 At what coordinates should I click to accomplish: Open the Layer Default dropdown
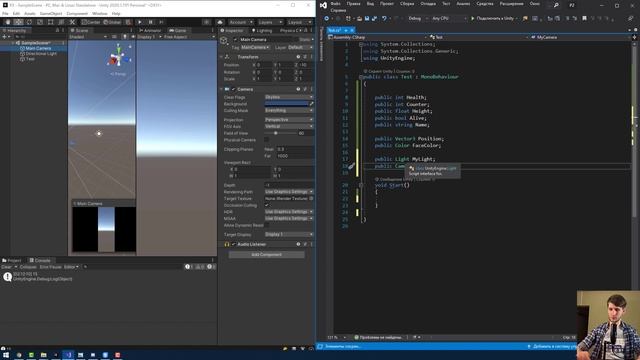click(x=300, y=47)
